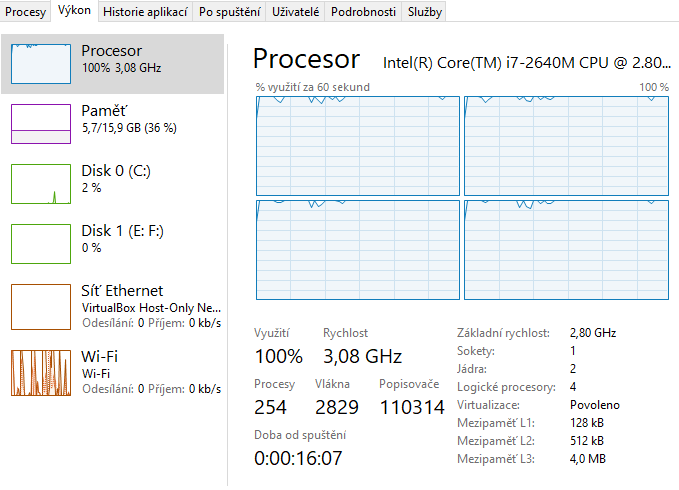Click the top-right logical processor graph

[566, 146]
